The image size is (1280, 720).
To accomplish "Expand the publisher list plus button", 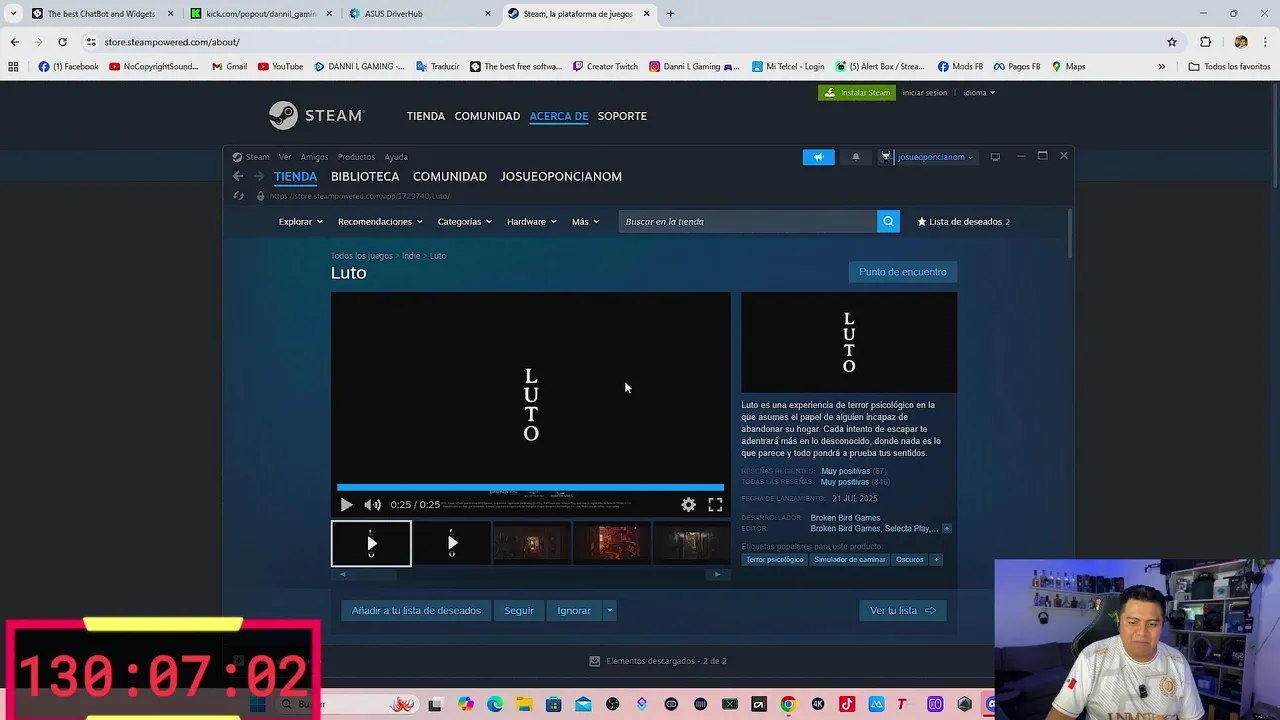I will pos(946,528).
